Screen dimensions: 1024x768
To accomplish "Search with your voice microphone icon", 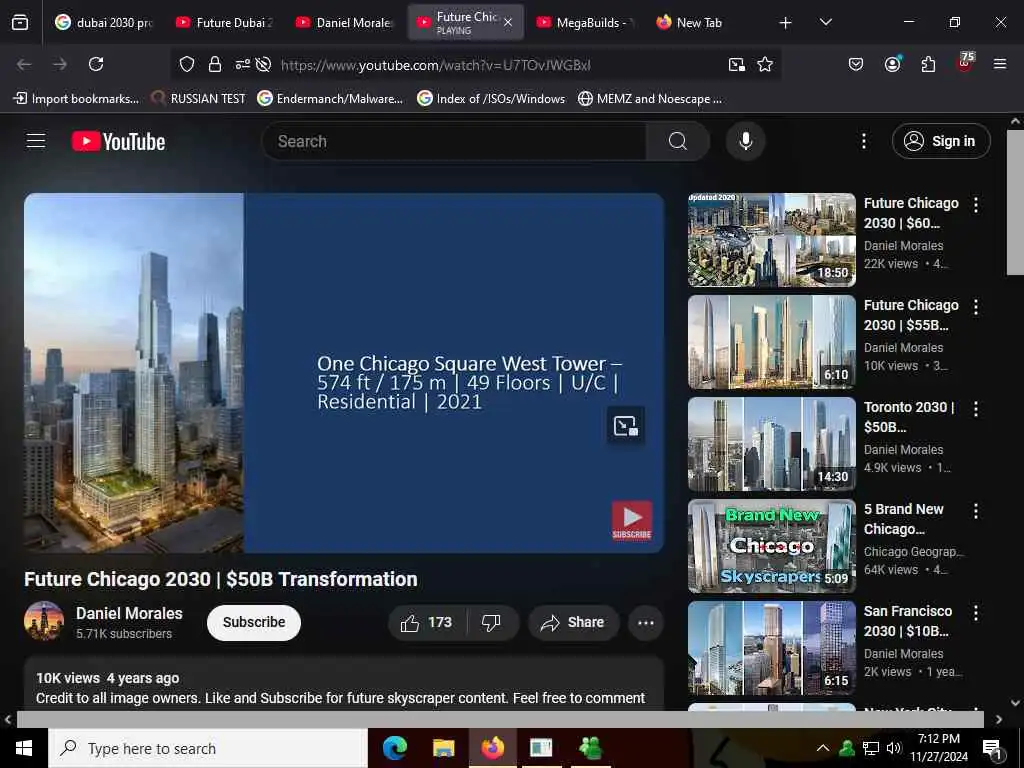I will 745,141.
